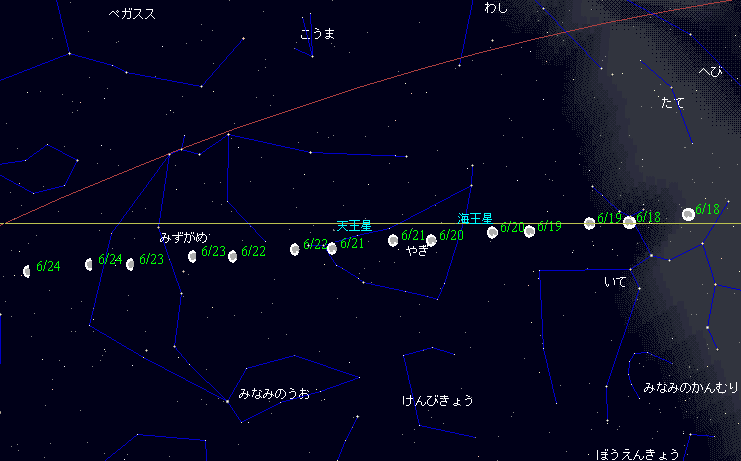Select the みなみのかんむり constellation label

point(691,387)
